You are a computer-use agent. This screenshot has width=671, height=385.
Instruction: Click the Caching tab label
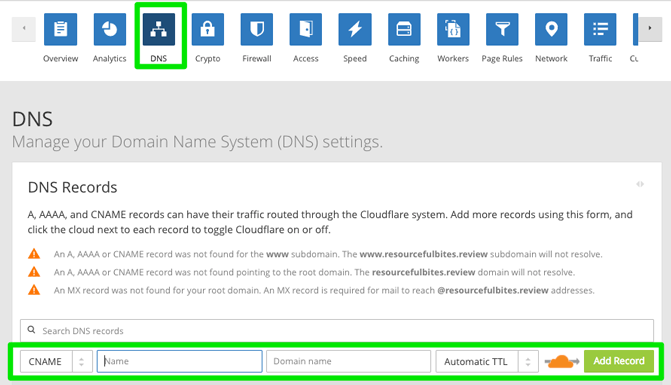click(404, 59)
